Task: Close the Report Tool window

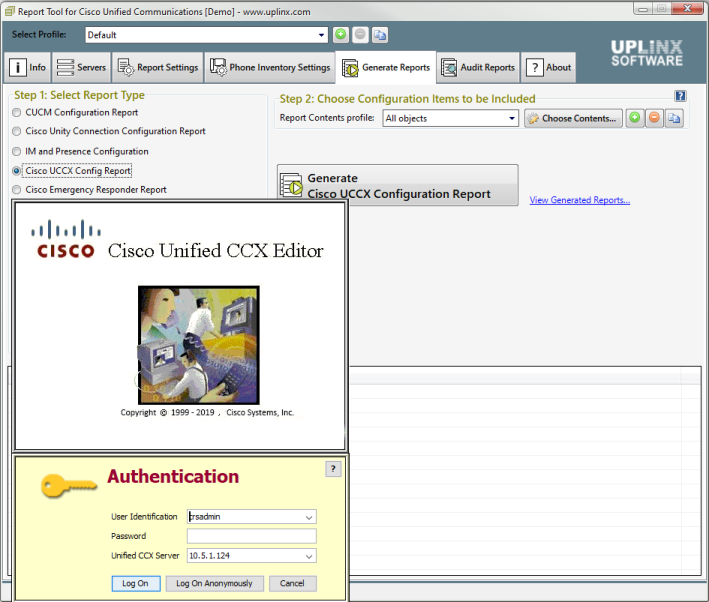Action: [x=687, y=9]
